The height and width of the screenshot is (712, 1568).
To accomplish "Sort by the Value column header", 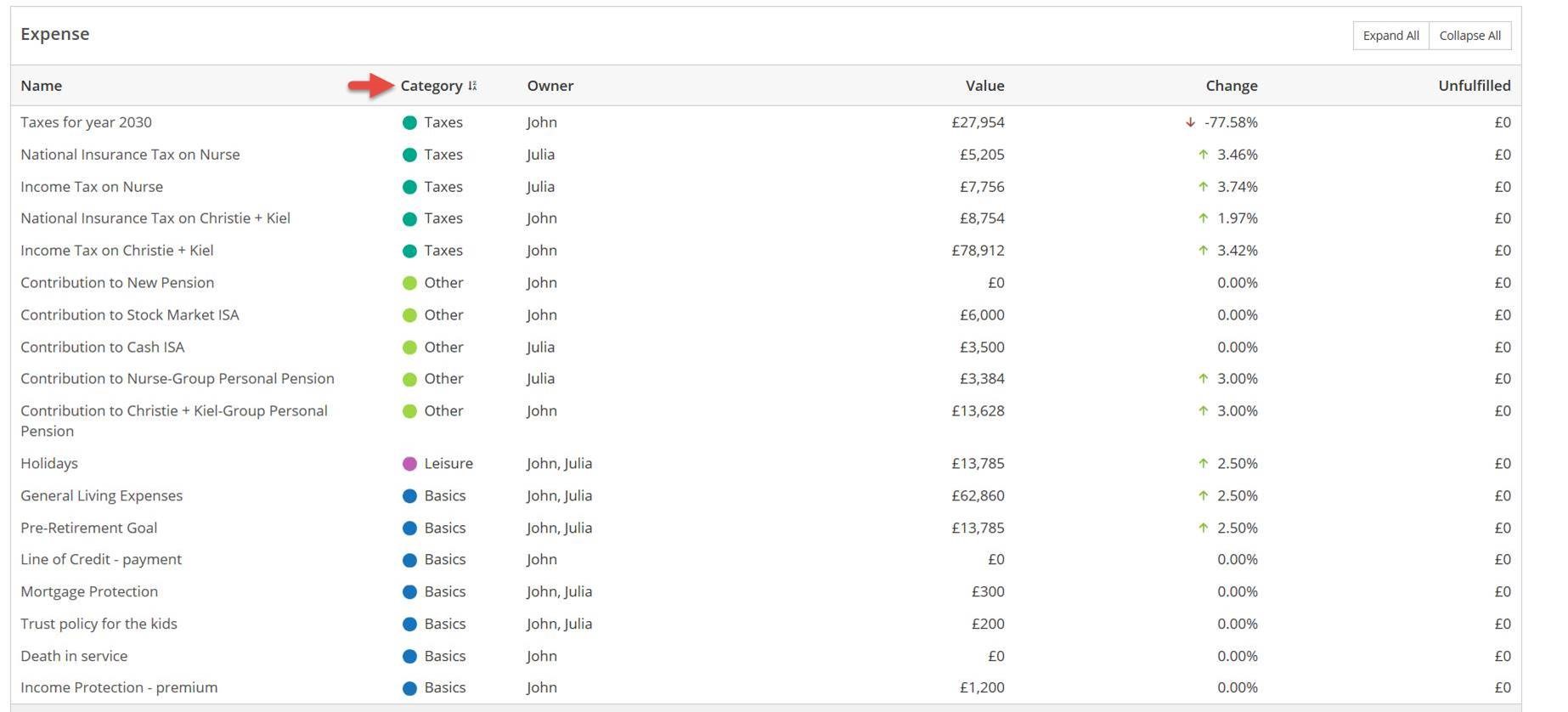I will click(x=984, y=86).
